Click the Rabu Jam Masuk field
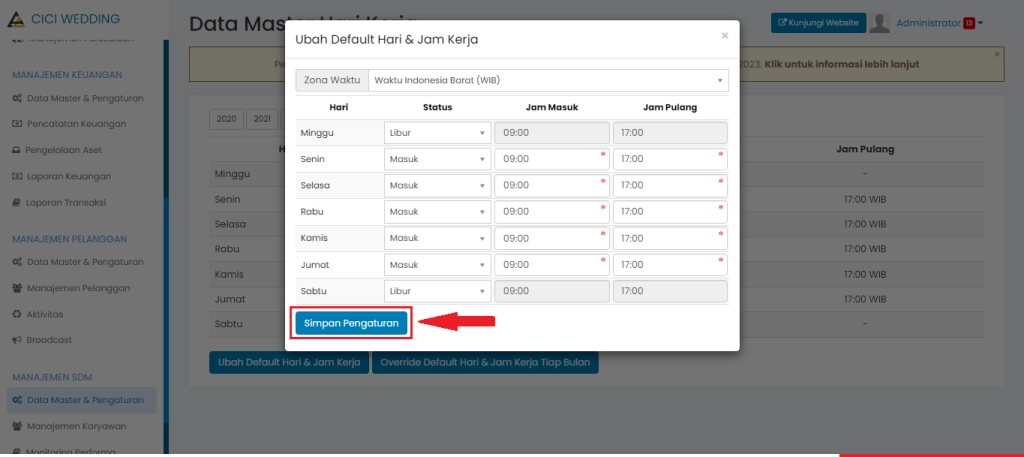 [x=551, y=212]
